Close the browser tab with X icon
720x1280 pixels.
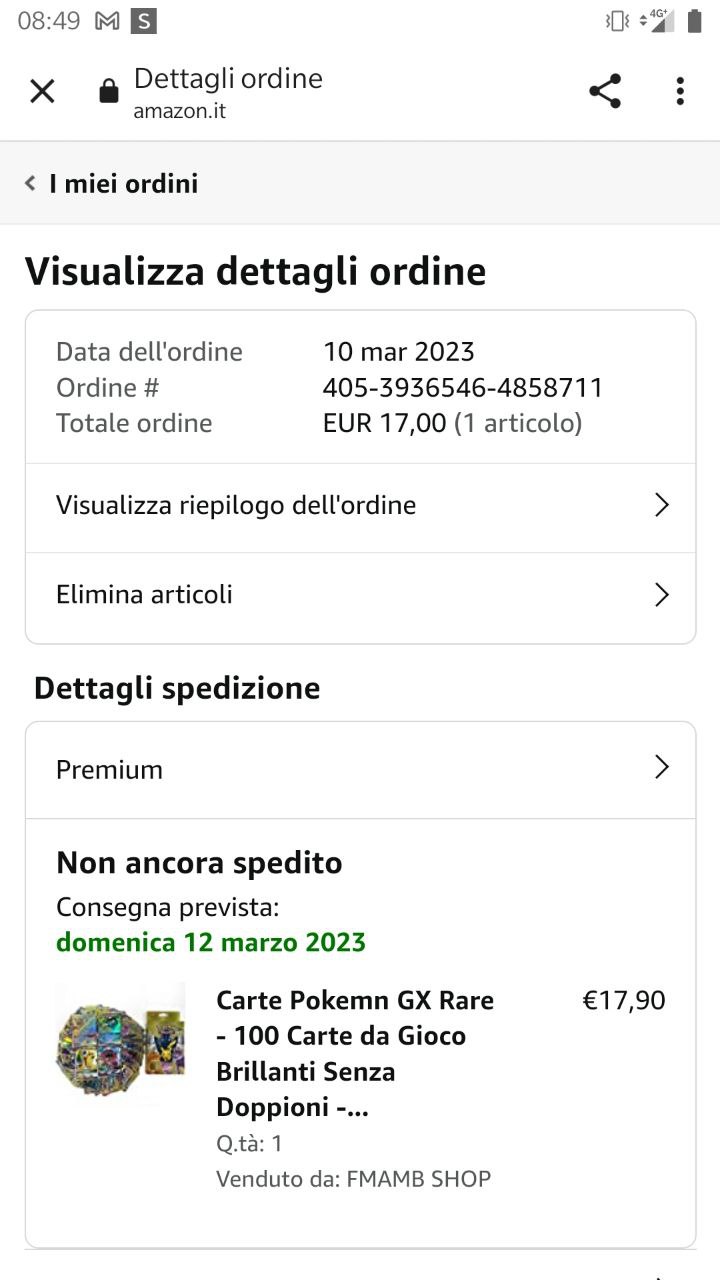tap(42, 91)
